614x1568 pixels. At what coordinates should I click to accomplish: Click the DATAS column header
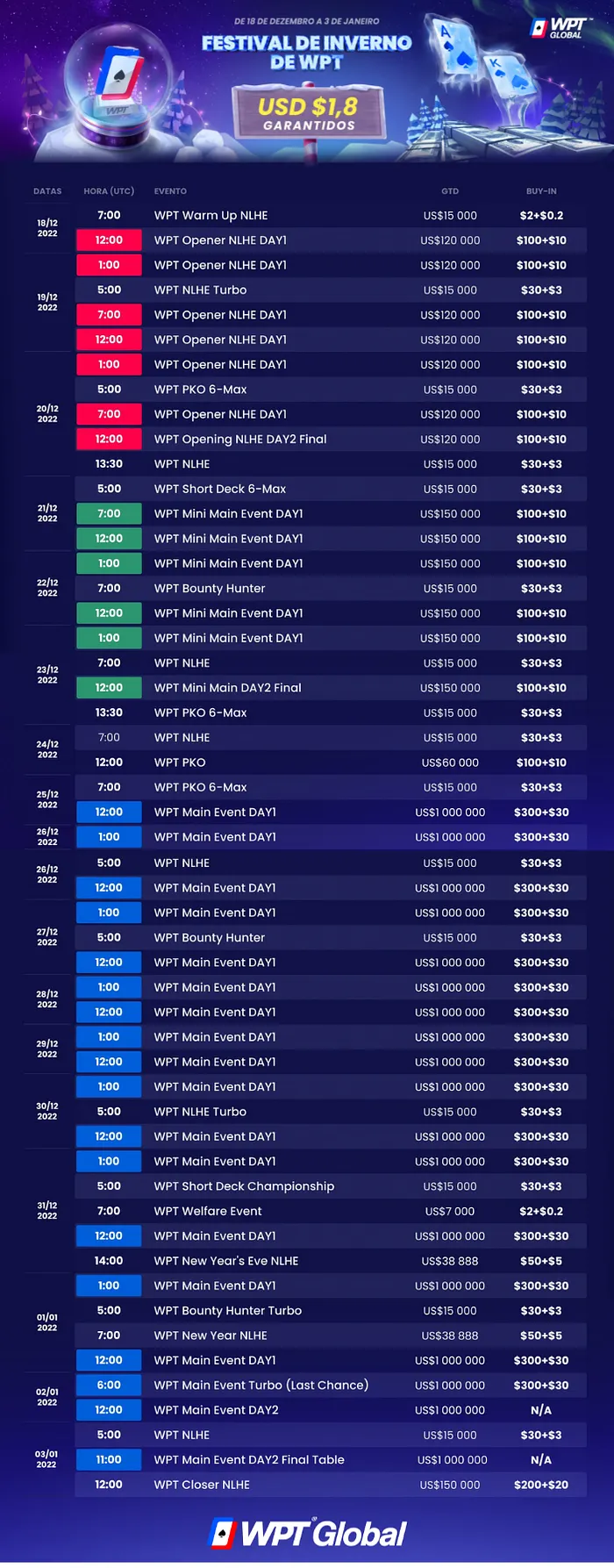[47, 191]
